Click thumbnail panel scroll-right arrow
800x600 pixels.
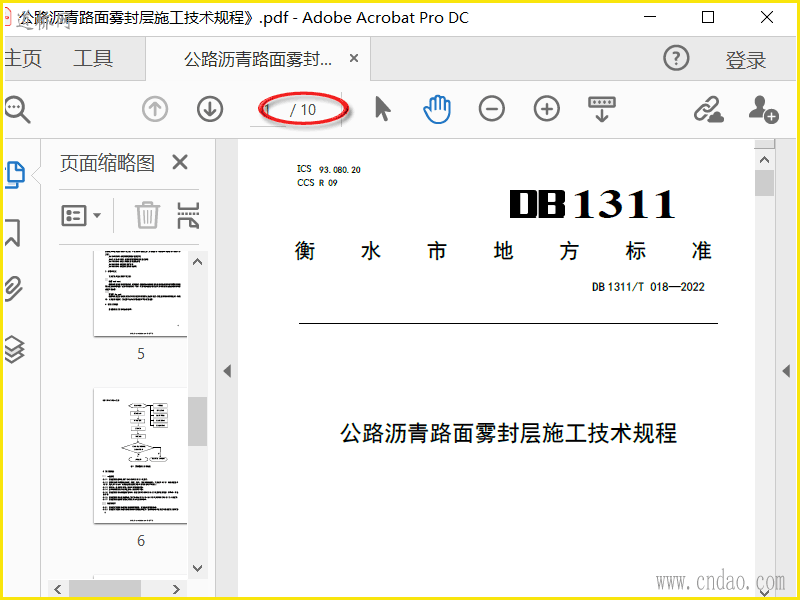pyautogui.click(x=176, y=589)
